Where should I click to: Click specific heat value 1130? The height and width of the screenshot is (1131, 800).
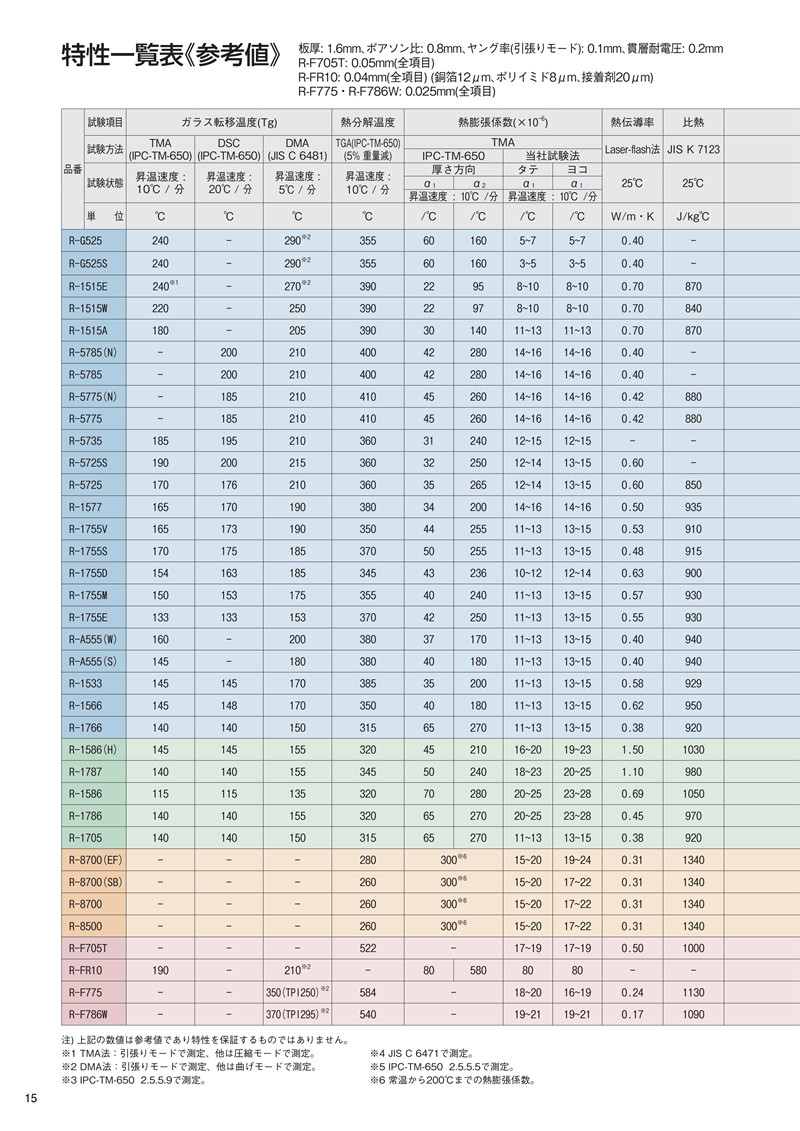click(x=693, y=993)
